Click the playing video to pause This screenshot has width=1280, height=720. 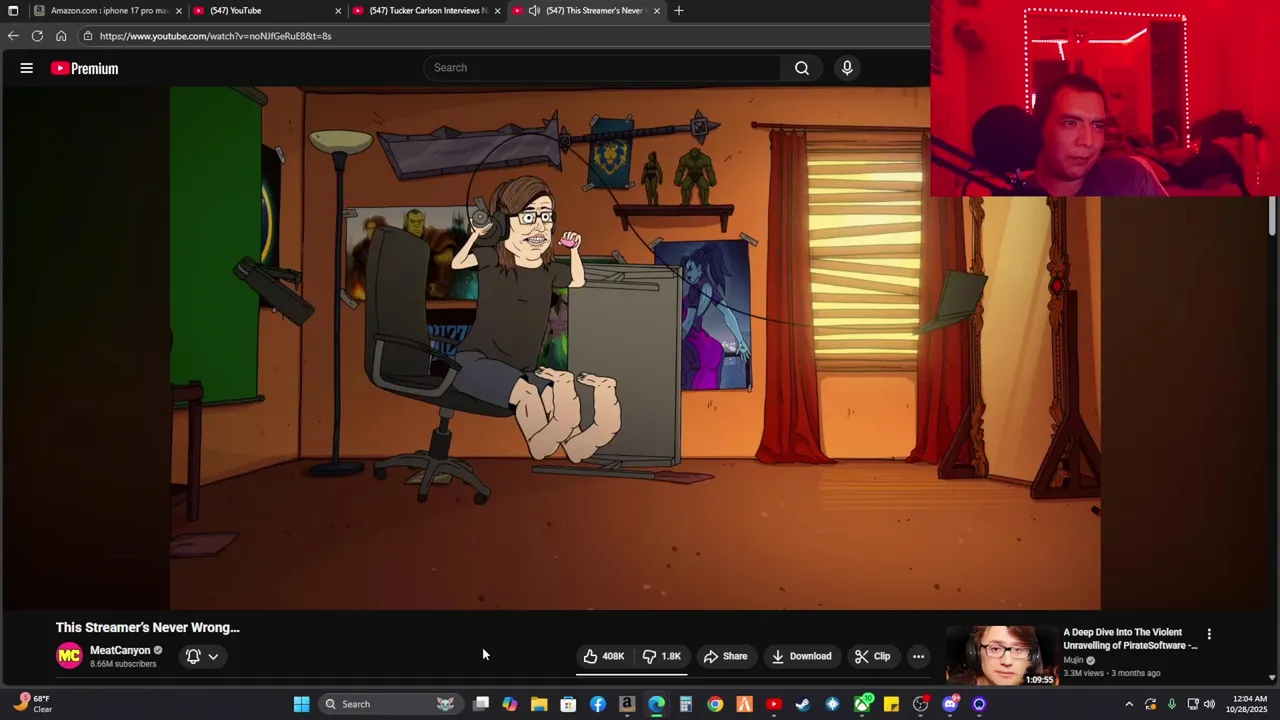pyautogui.click(x=635, y=347)
